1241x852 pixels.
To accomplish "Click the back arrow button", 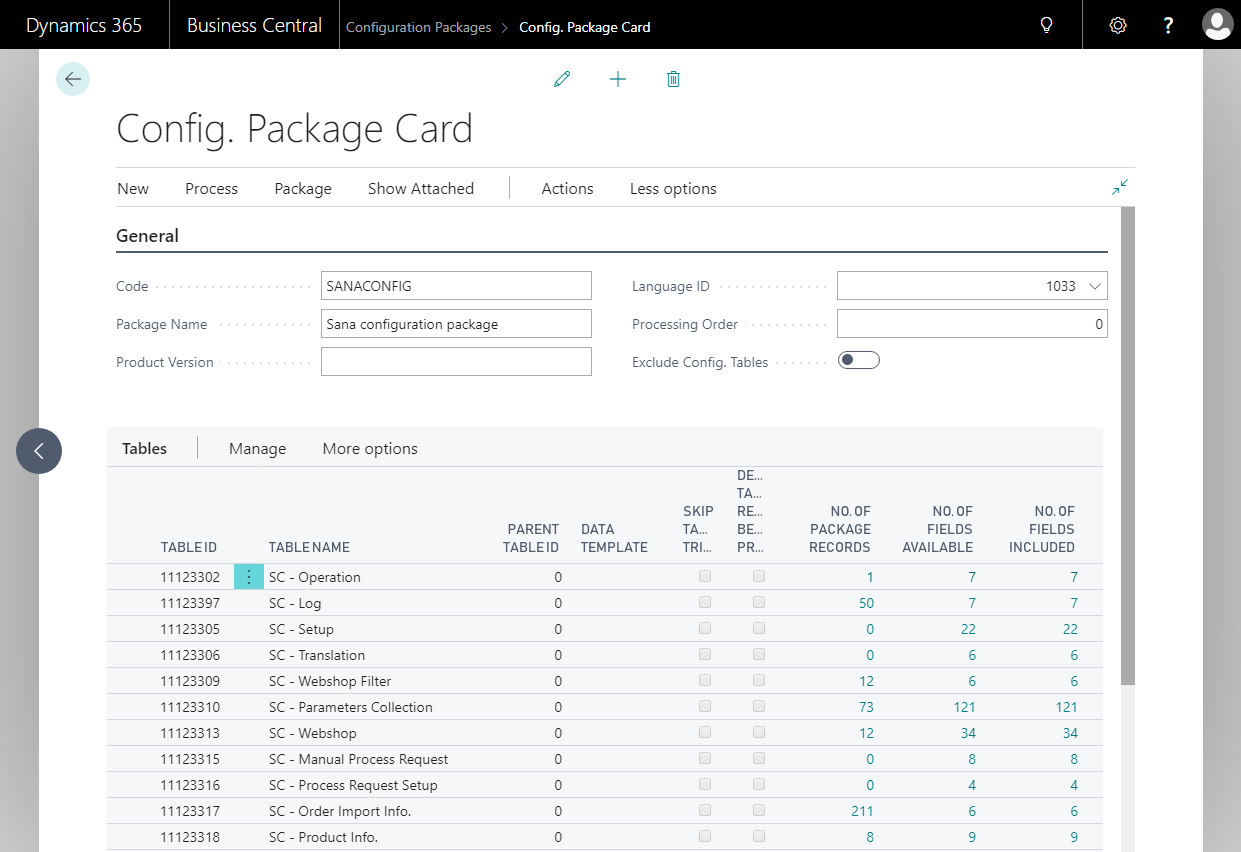I will [x=73, y=79].
